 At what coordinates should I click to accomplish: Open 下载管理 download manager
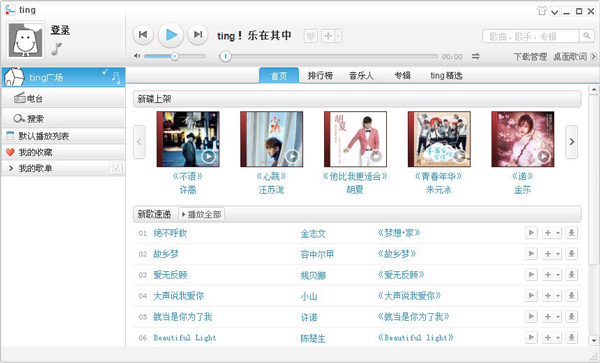530,57
